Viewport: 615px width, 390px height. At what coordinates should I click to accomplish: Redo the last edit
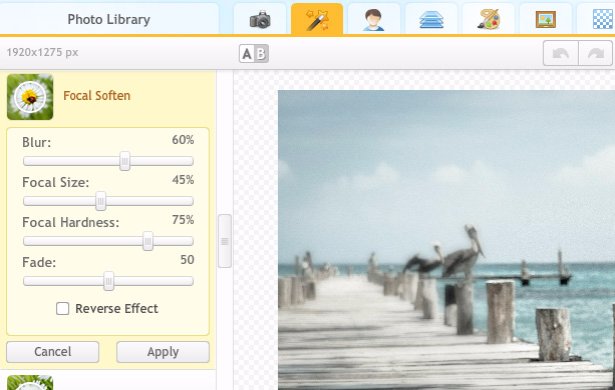pos(595,53)
